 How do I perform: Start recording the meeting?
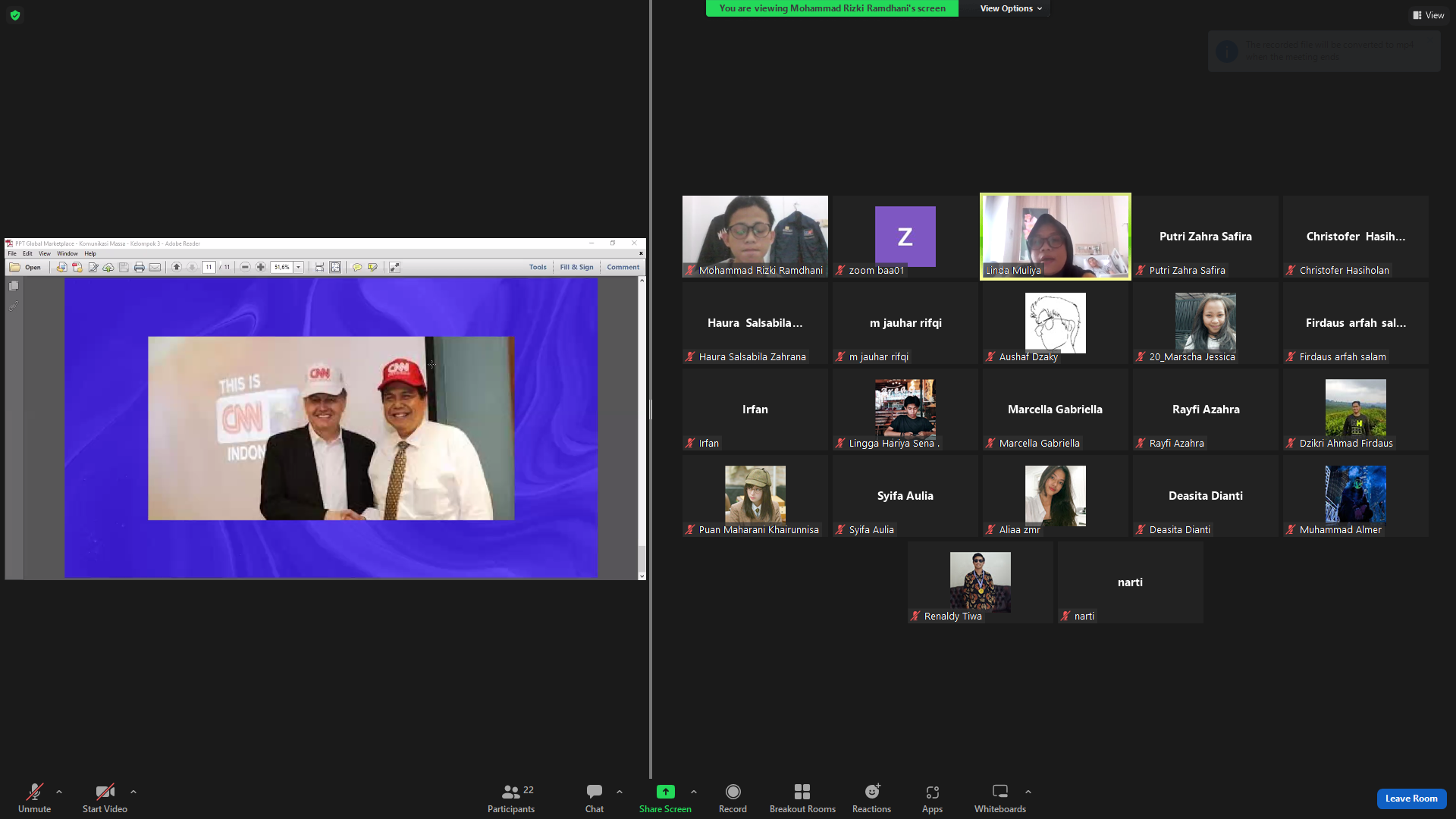click(733, 799)
